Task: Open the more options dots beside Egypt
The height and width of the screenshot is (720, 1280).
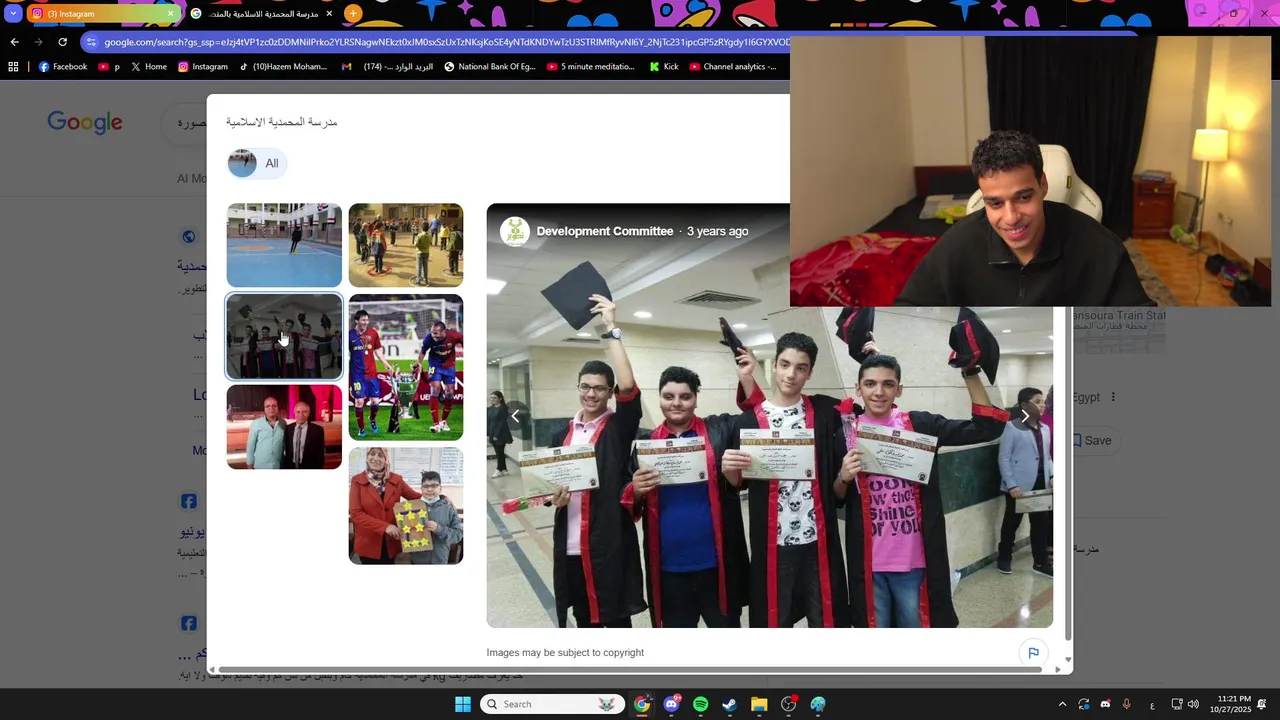Action: pyautogui.click(x=1113, y=397)
